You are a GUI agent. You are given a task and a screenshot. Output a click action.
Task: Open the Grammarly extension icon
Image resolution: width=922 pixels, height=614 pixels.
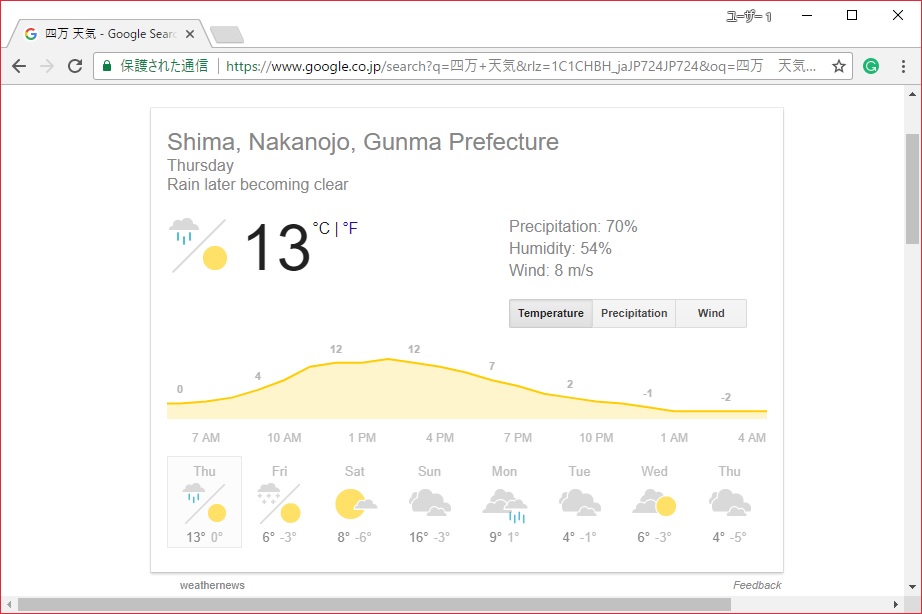pos(871,67)
